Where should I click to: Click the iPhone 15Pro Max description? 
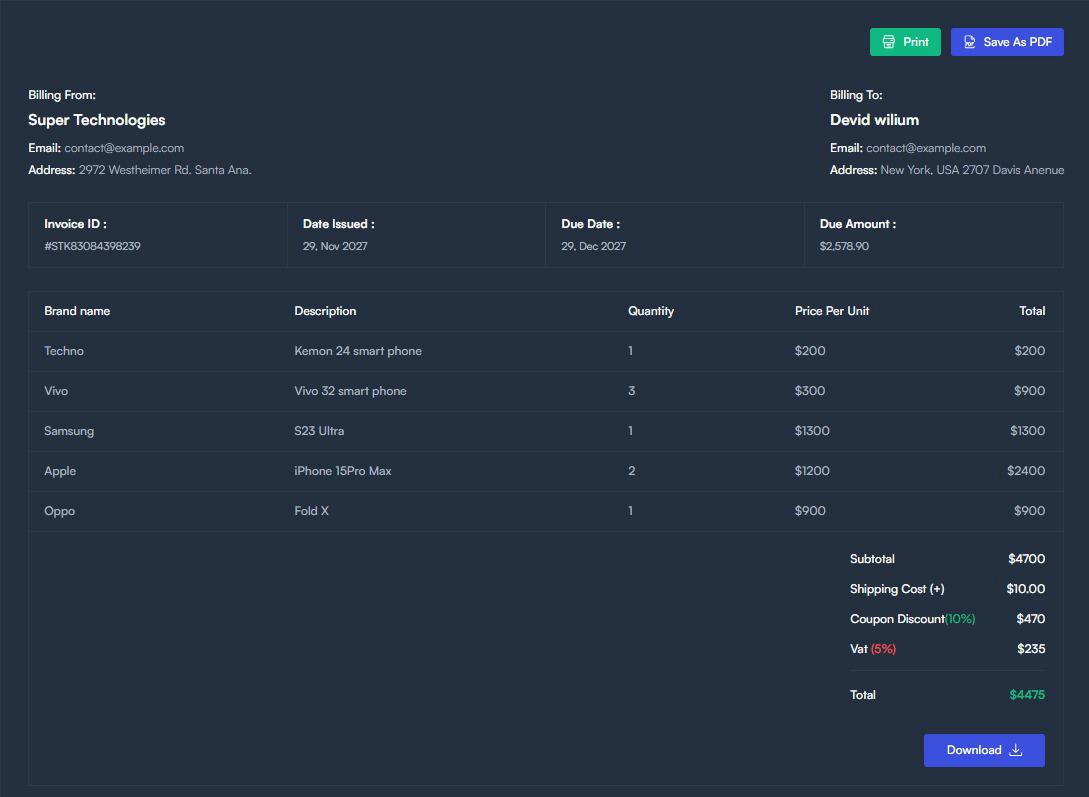(342, 471)
